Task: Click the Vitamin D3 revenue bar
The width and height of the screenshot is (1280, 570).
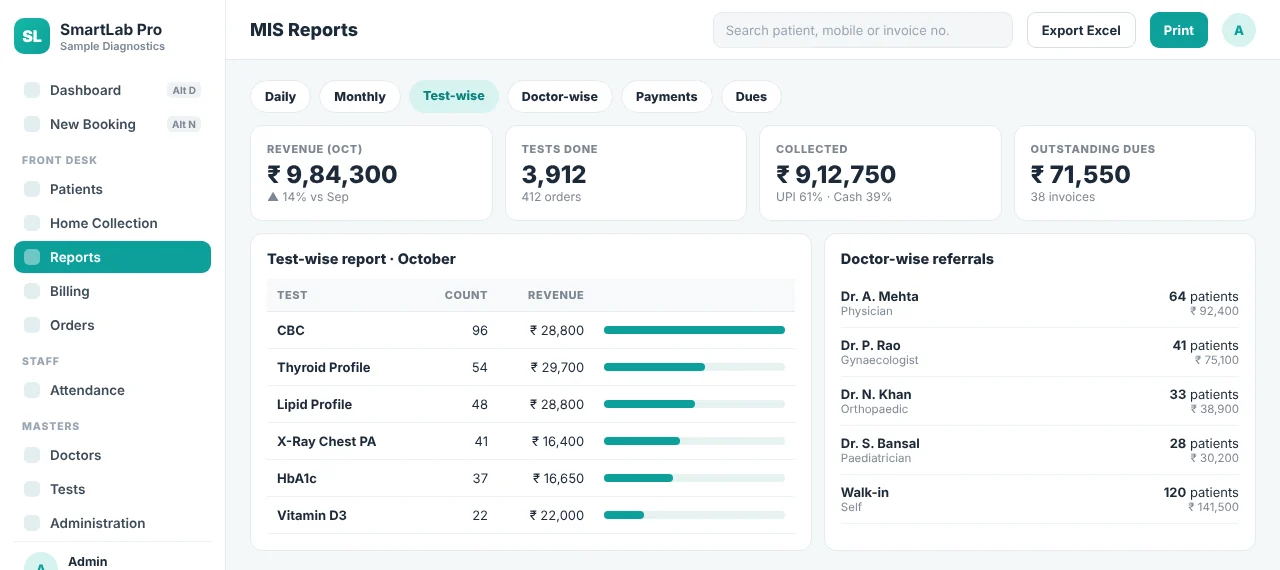Action: click(x=694, y=515)
